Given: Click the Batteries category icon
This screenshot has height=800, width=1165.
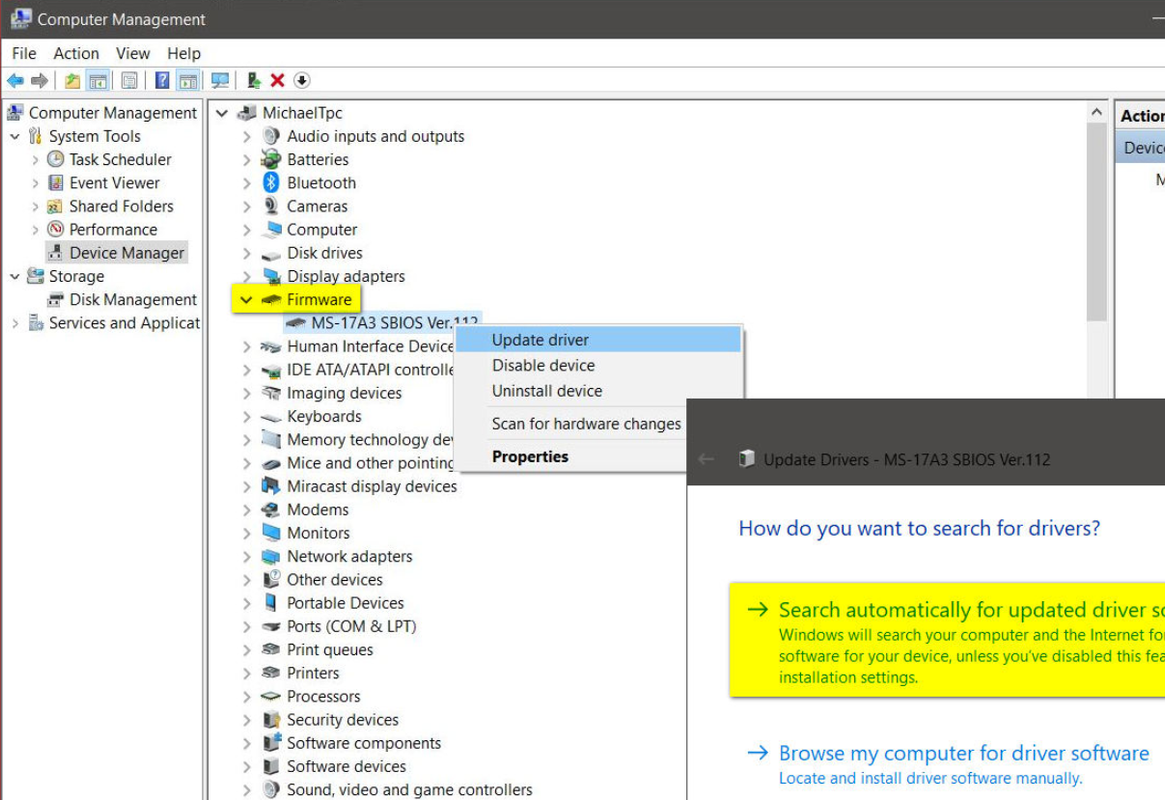Looking at the screenshot, I should click(271, 159).
